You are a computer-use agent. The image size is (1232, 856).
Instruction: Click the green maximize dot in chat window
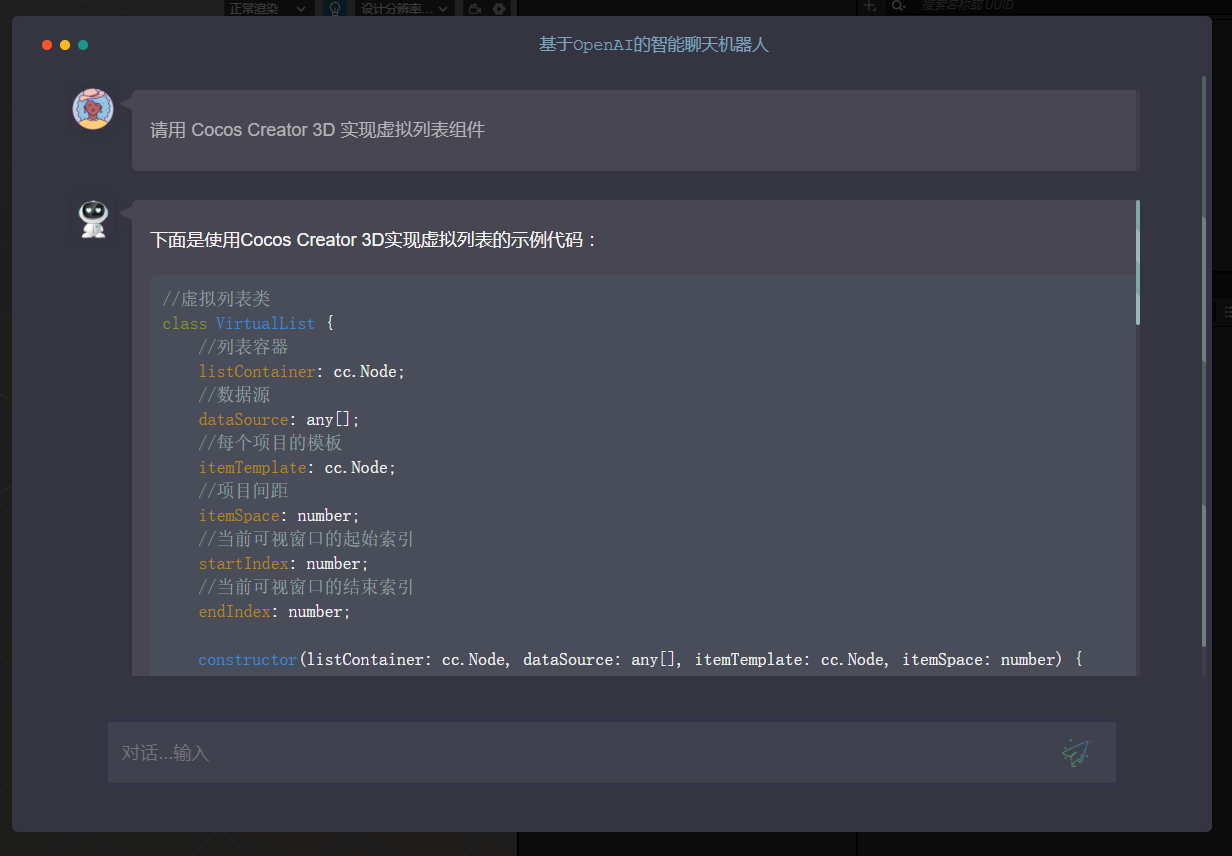[83, 45]
